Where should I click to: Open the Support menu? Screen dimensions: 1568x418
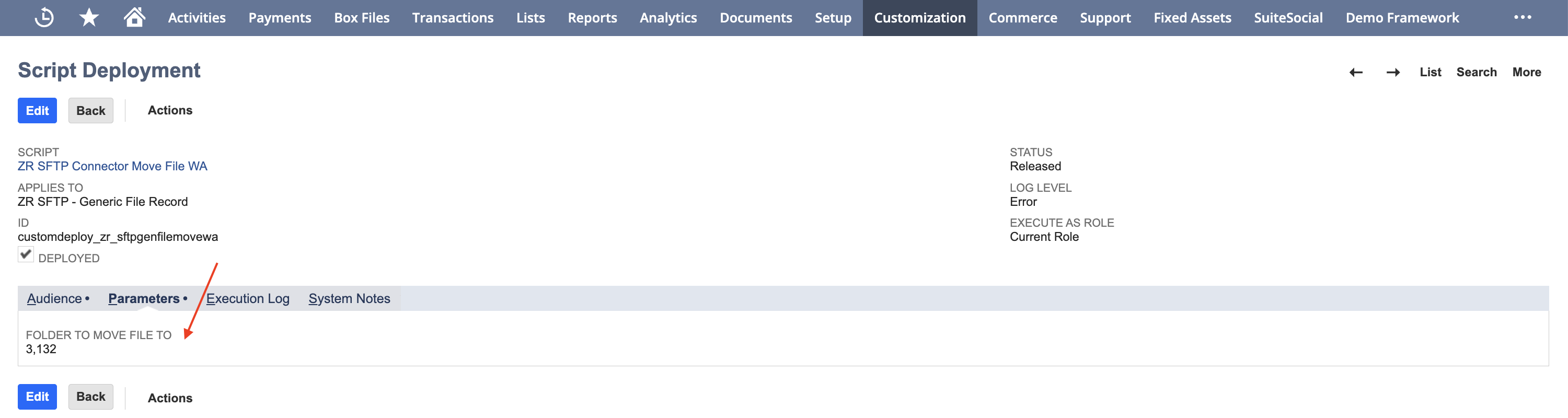pos(1105,18)
